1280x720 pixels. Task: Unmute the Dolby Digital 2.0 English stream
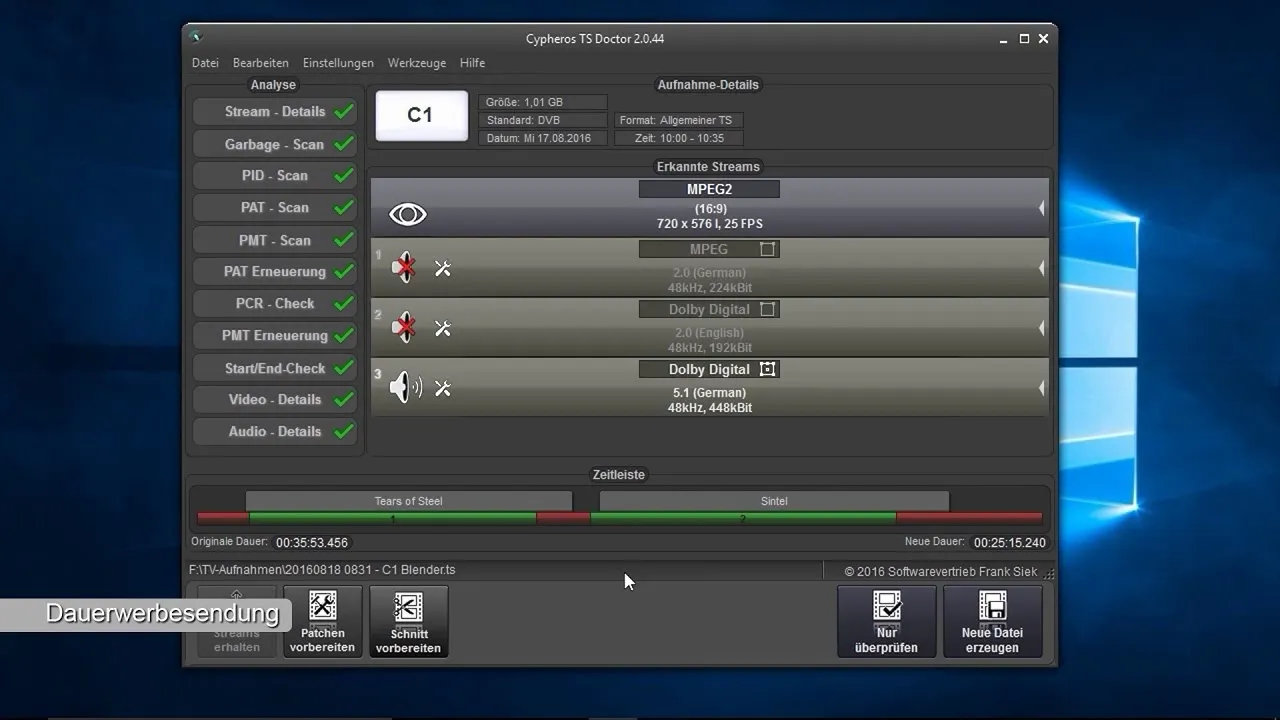[404, 327]
